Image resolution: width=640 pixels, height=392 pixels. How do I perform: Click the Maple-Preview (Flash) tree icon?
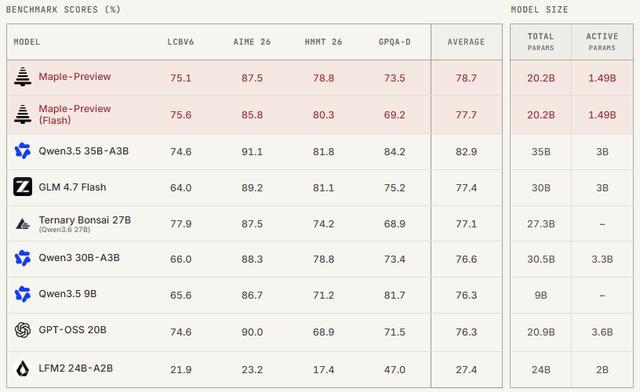[x=22, y=114]
